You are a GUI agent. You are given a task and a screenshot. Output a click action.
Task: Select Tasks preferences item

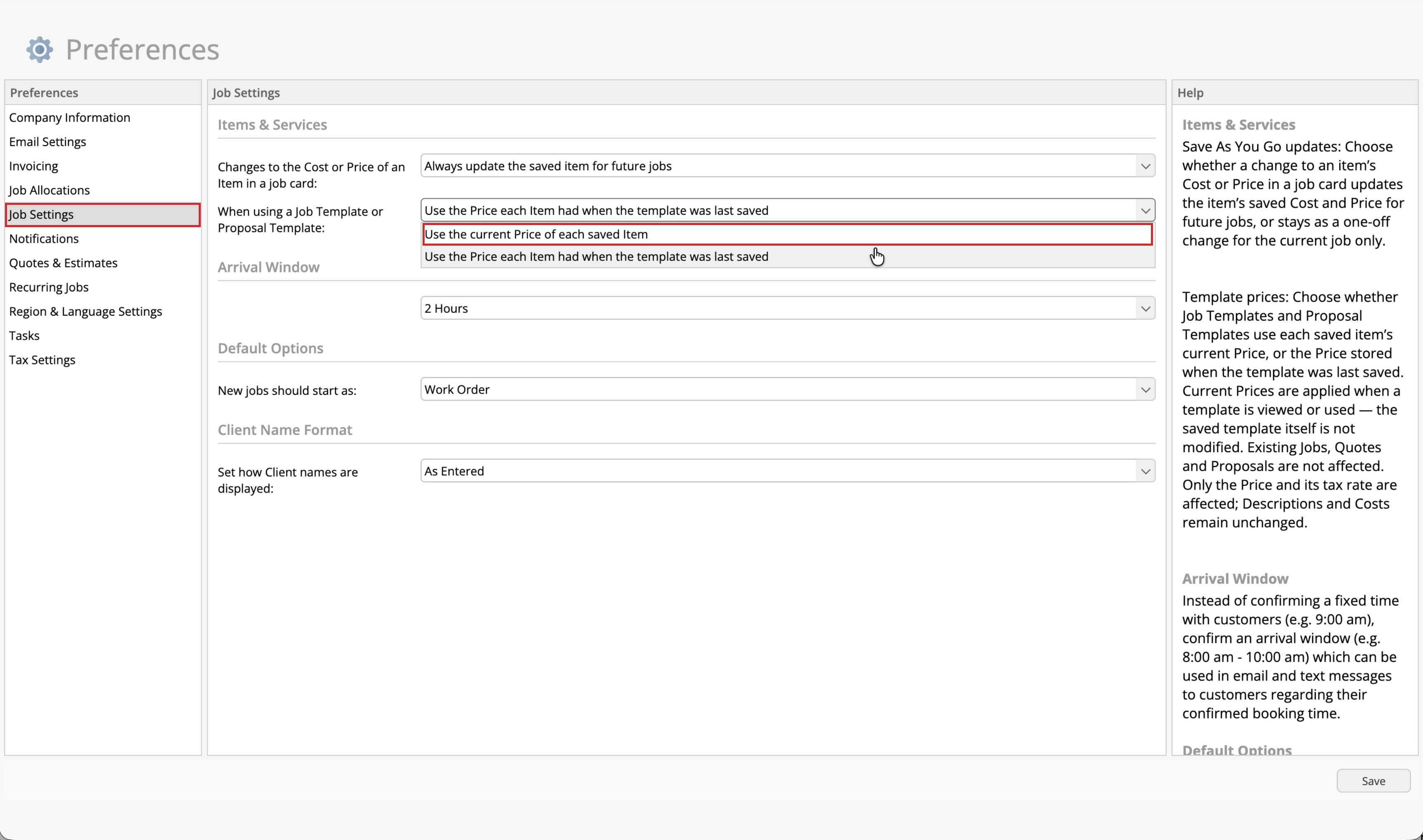[24, 336]
